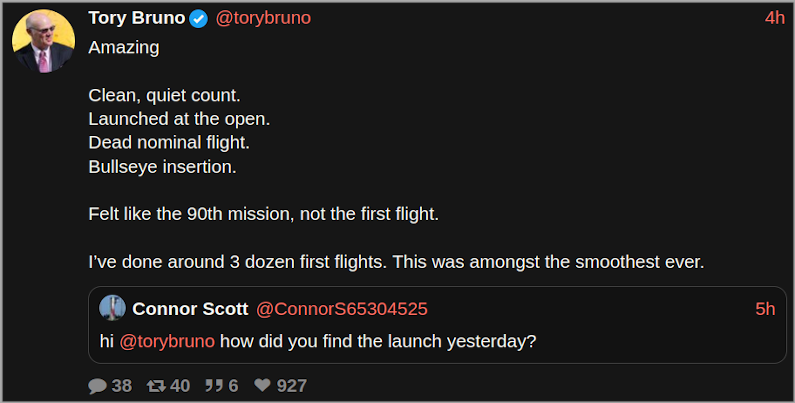Click the blue verified badge
The height and width of the screenshot is (403, 795).
coord(199,19)
